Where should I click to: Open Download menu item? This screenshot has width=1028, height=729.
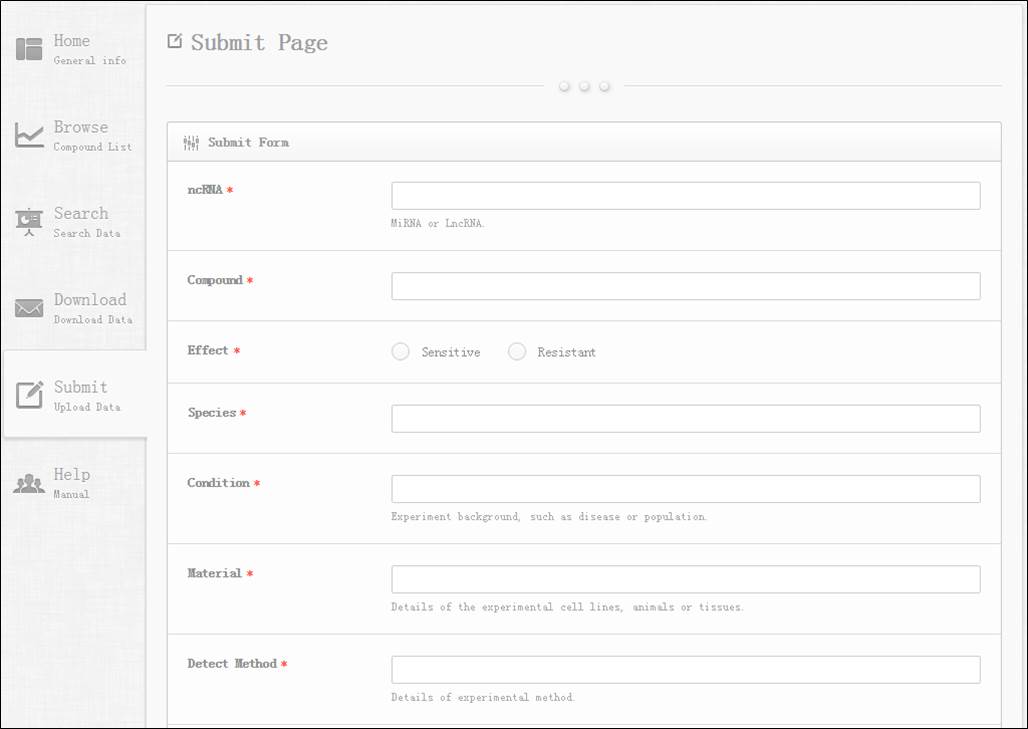(x=73, y=308)
